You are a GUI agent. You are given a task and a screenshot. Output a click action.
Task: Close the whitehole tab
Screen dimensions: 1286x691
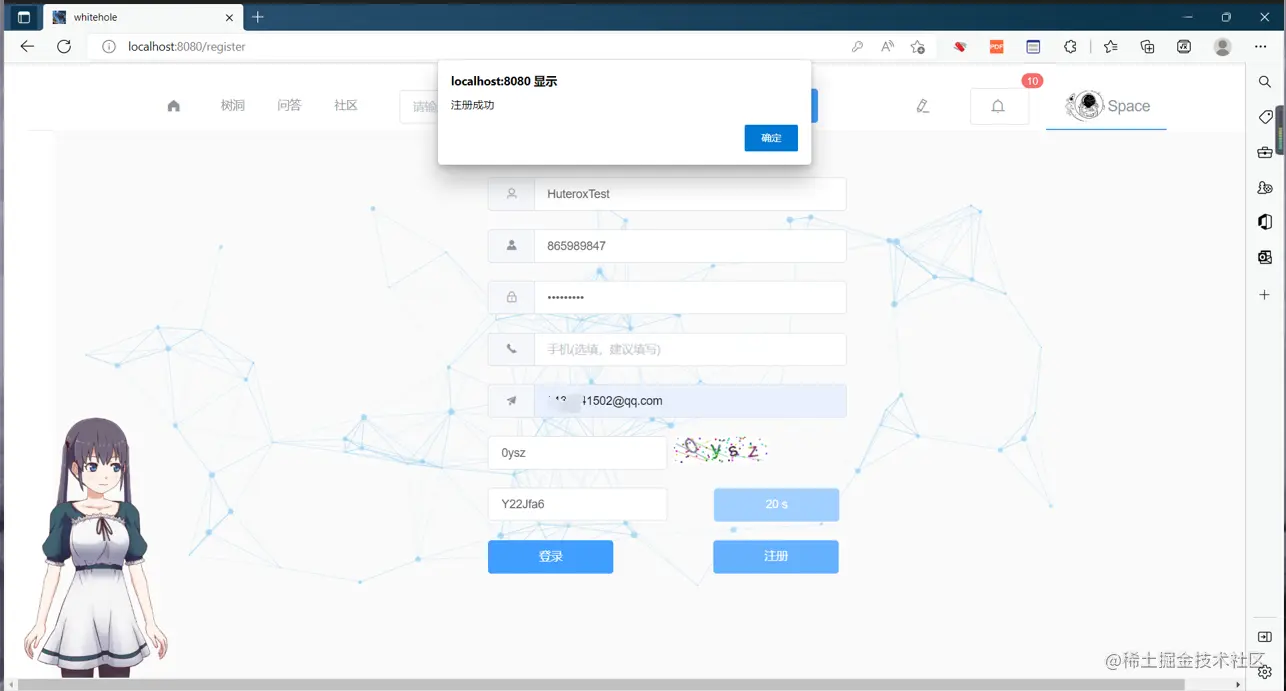tap(229, 17)
